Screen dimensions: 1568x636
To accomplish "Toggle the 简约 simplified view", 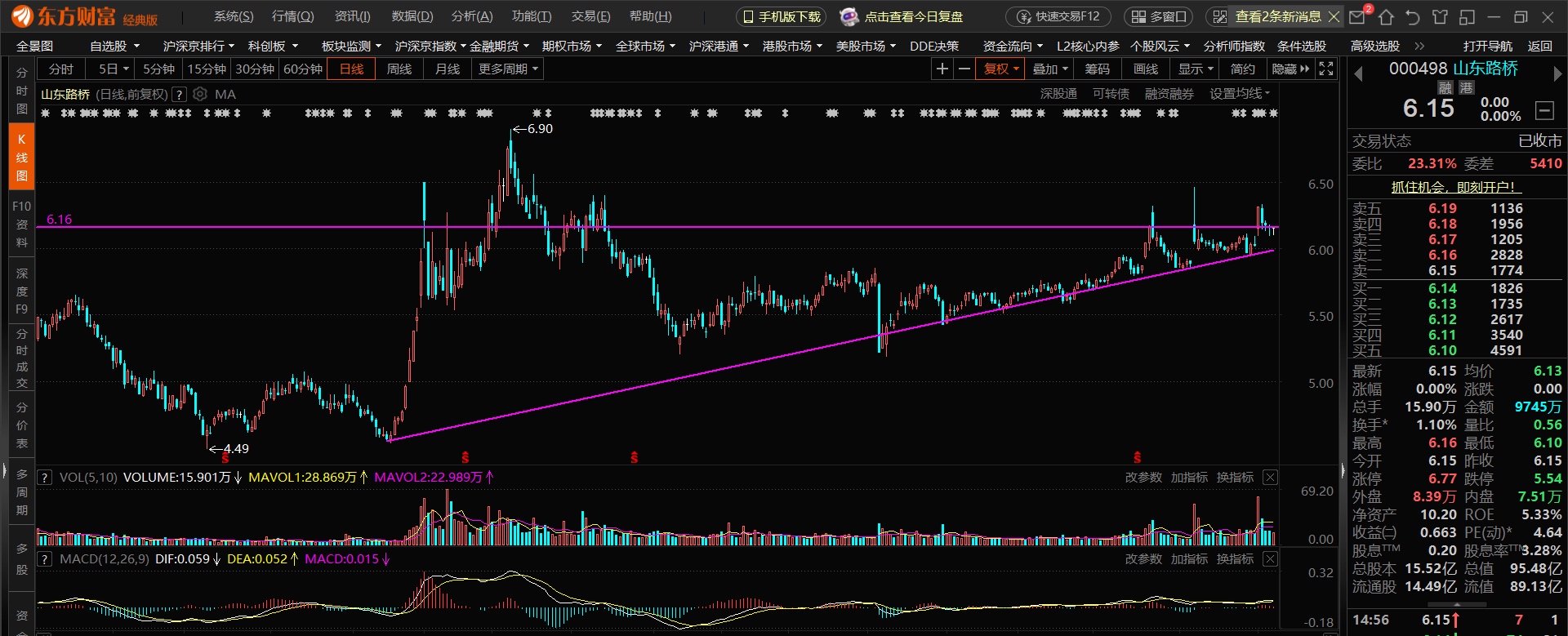I will (x=1243, y=69).
